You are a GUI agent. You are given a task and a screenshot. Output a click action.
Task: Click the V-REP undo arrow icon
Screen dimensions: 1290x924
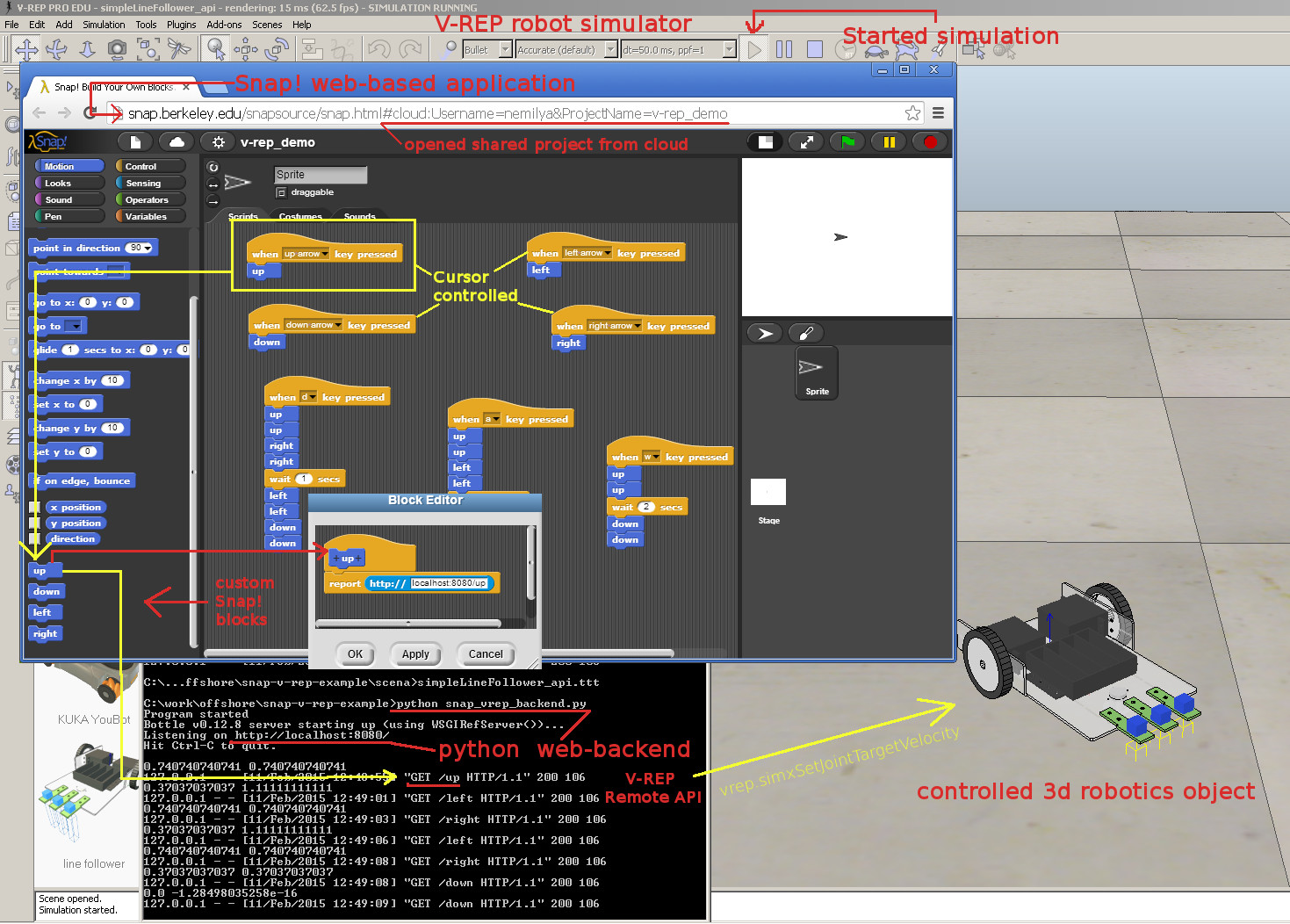(x=379, y=49)
